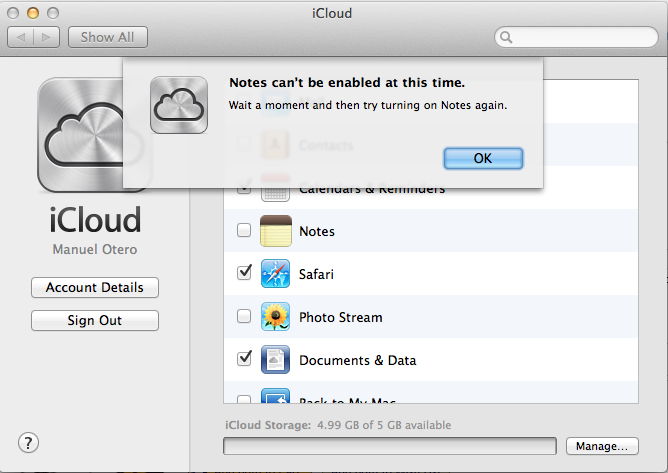Enable the Notes checkbox
This screenshot has height=473, width=668.
[244, 231]
